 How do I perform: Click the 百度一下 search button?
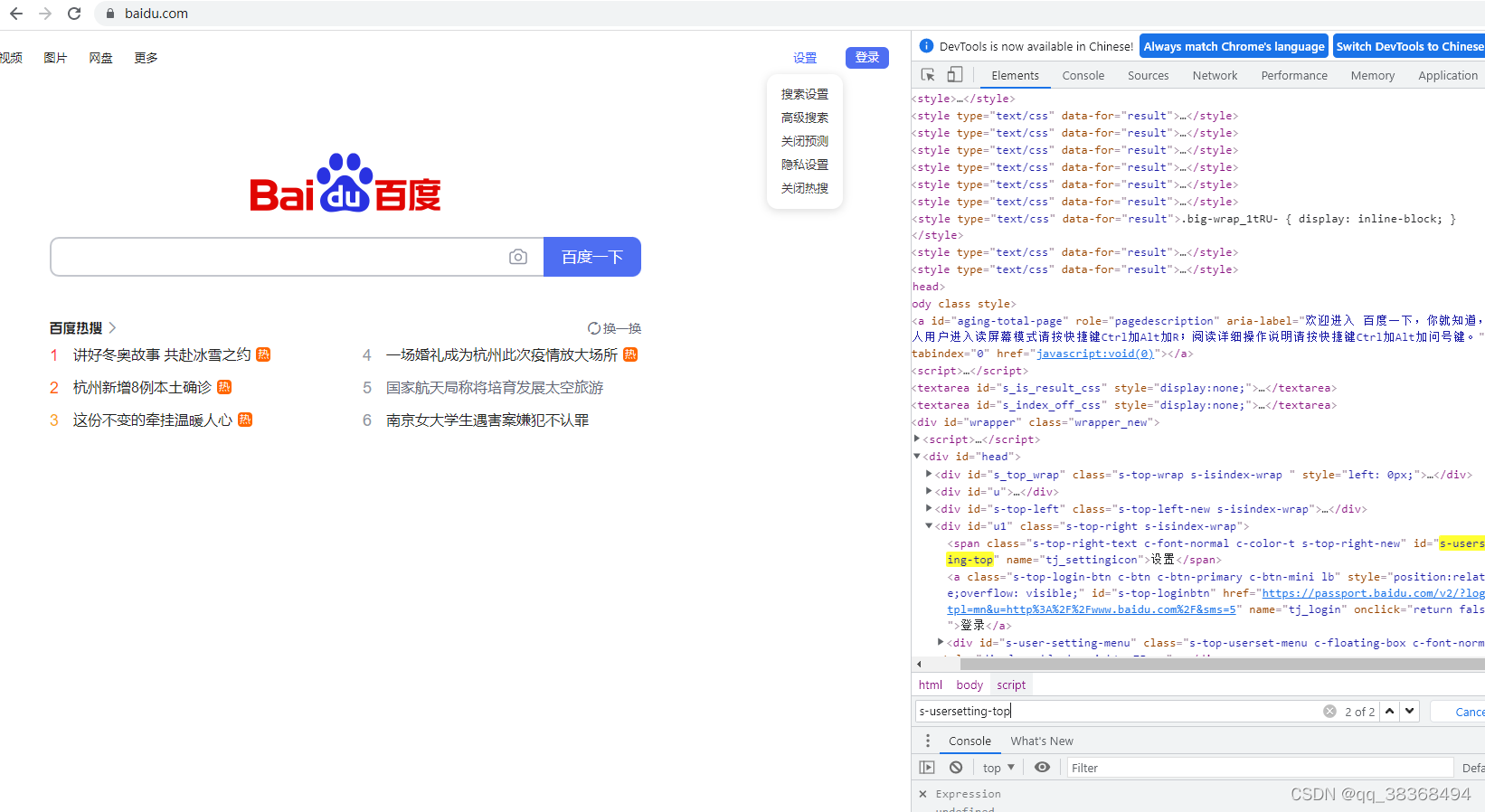tap(592, 257)
